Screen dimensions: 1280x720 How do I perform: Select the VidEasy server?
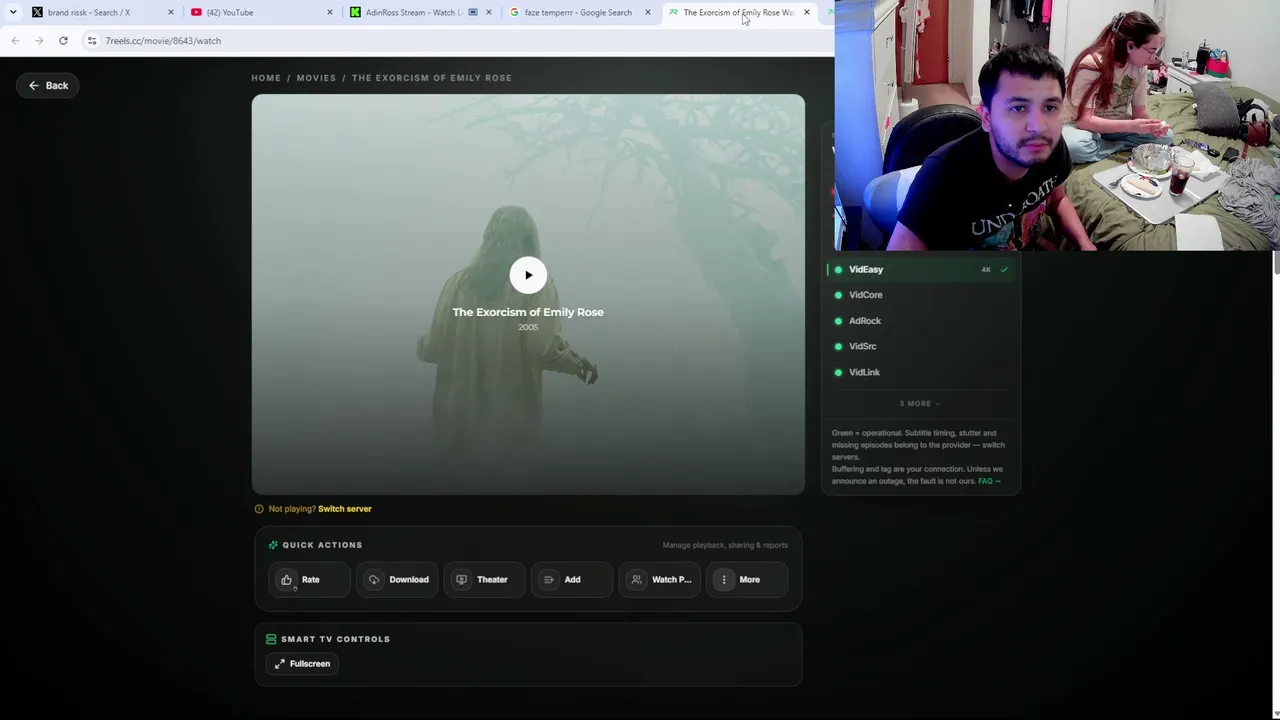point(921,269)
